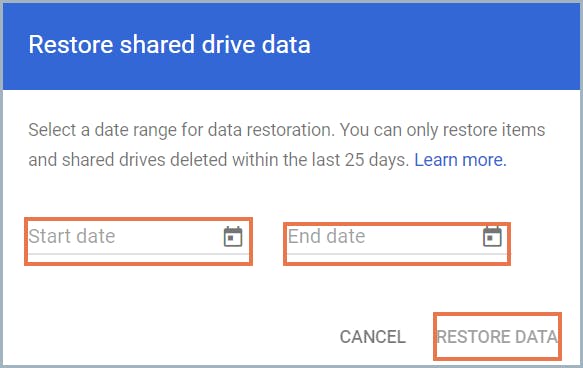The width and height of the screenshot is (583, 368).
Task: Cancel the restore dialog
Action: (373, 337)
